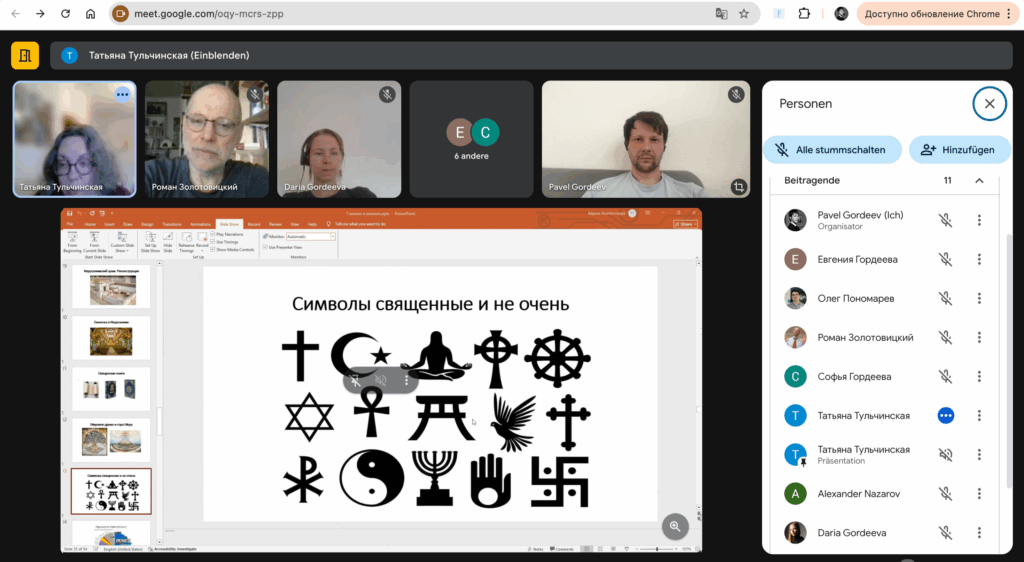Screen dimensions: 1024x562
Task: Open three-dot menu on Татьяна Тульчинская's video tile
Action: pyautogui.click(x=122, y=94)
